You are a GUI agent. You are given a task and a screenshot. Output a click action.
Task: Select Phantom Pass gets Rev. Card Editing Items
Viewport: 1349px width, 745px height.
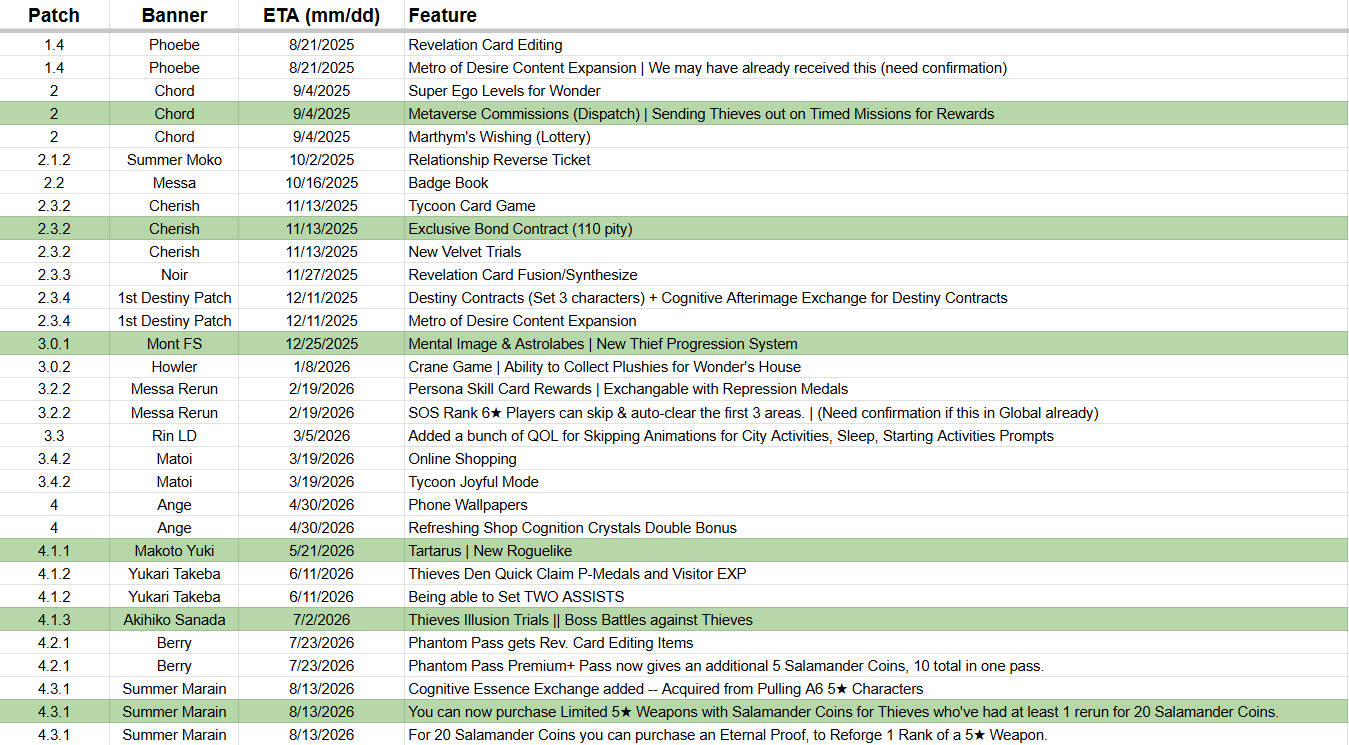(876, 643)
